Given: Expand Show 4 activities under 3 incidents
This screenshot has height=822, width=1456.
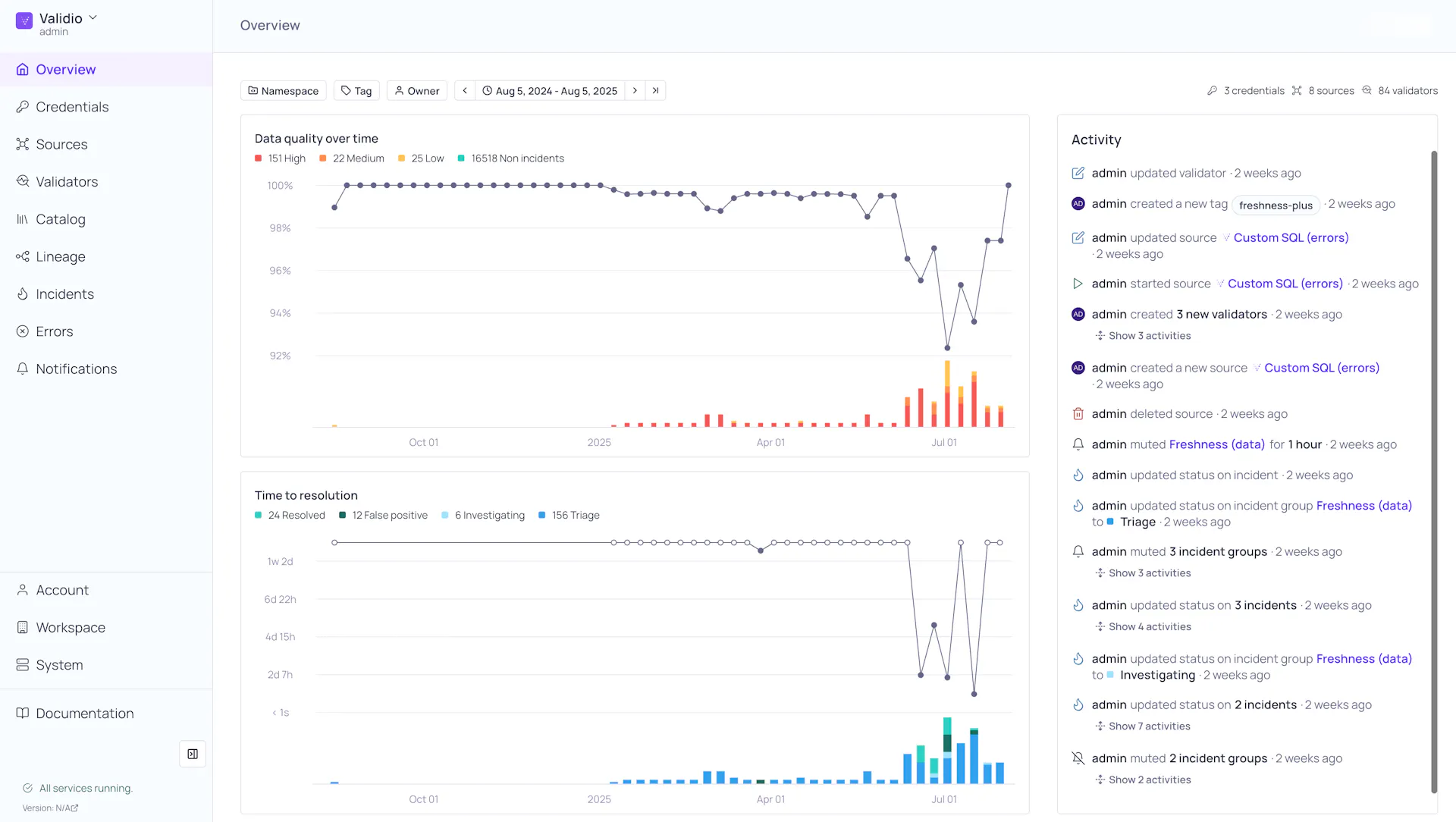Looking at the screenshot, I should tap(1143, 627).
